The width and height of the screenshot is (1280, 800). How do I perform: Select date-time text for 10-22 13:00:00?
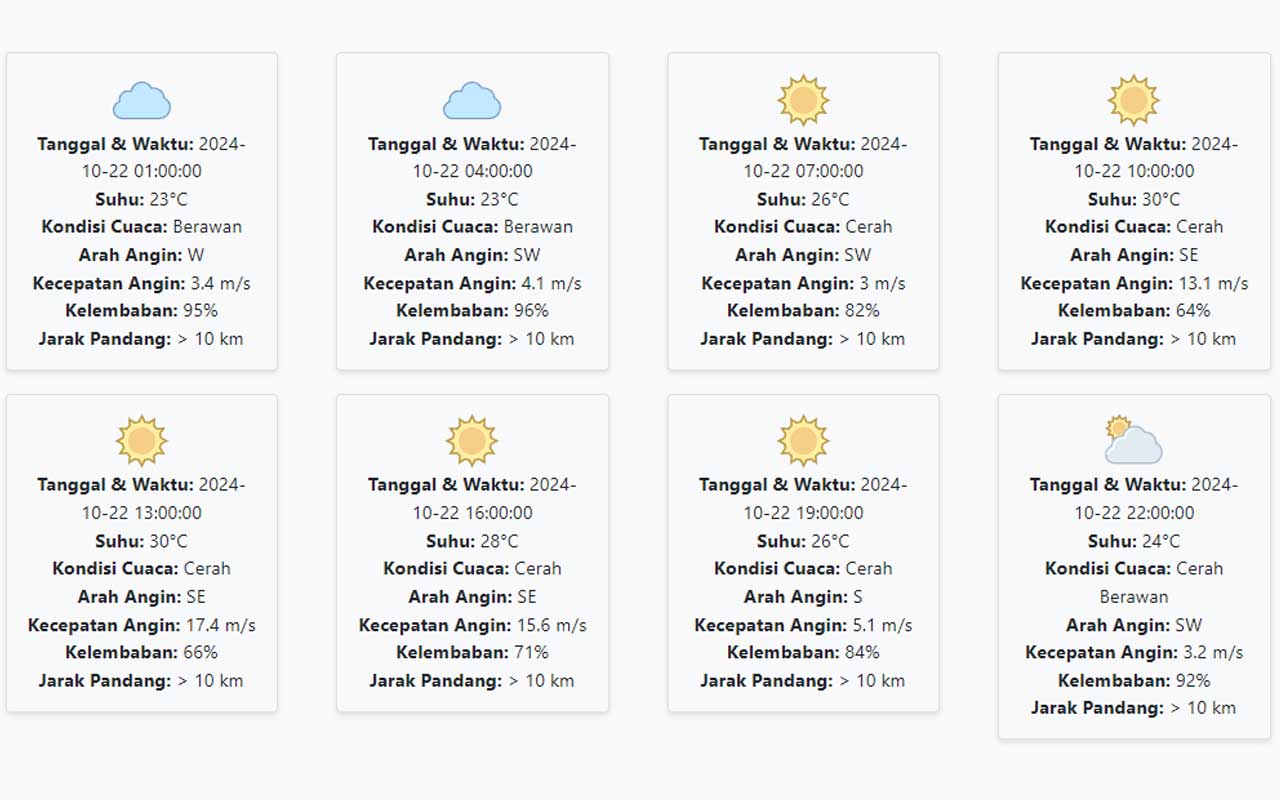point(142,498)
